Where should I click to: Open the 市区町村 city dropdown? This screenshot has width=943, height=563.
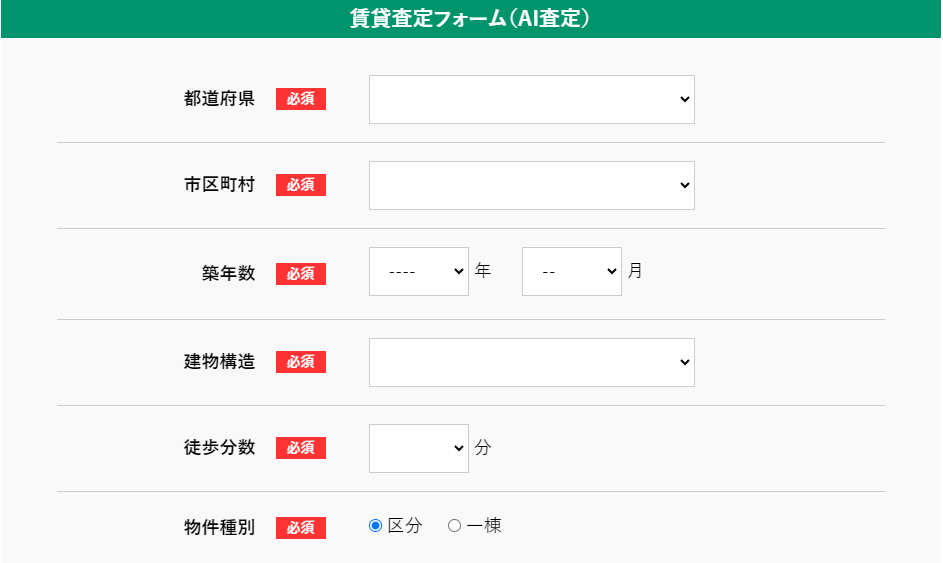coord(532,185)
